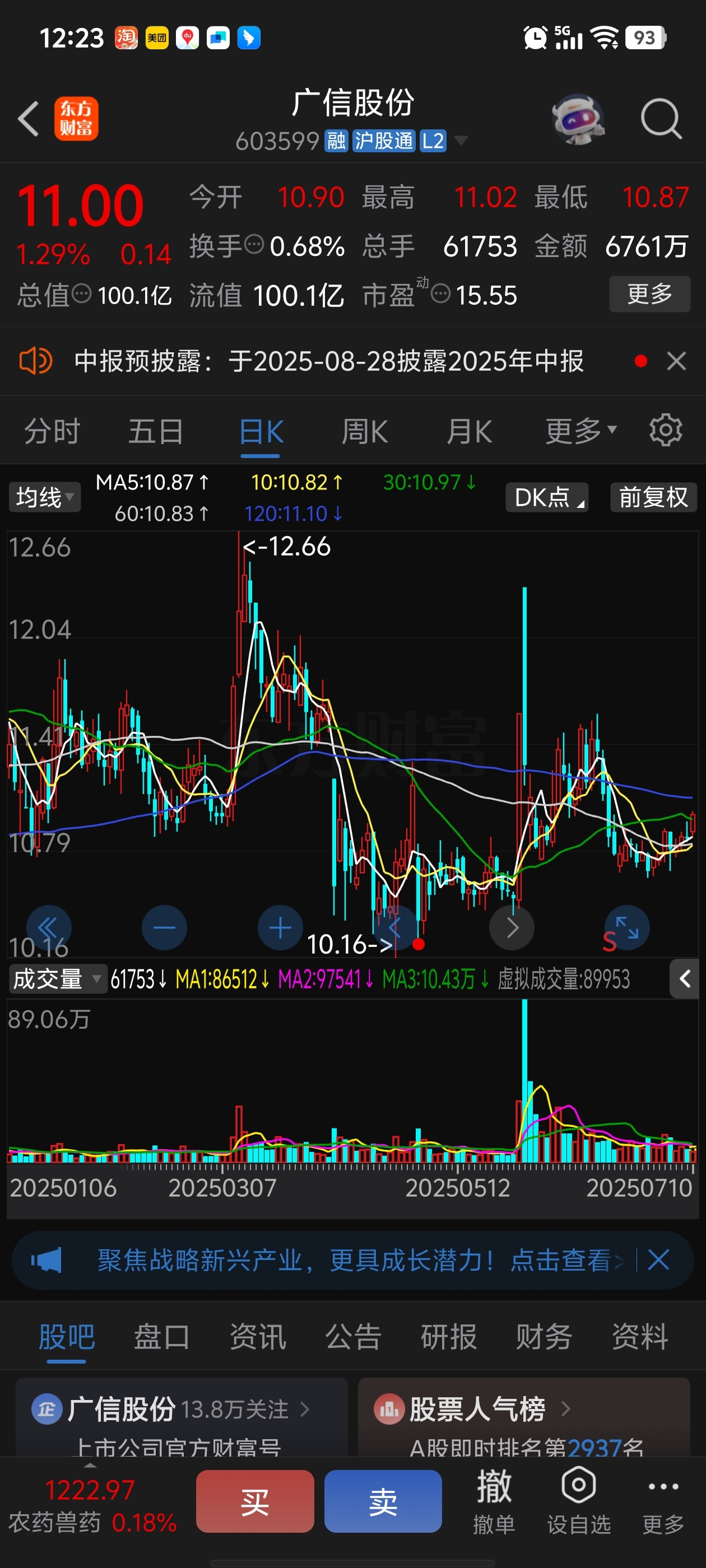Expand the 更多 chart period dropdown
Screen dimensions: 706x1568
pyautogui.click(x=580, y=432)
